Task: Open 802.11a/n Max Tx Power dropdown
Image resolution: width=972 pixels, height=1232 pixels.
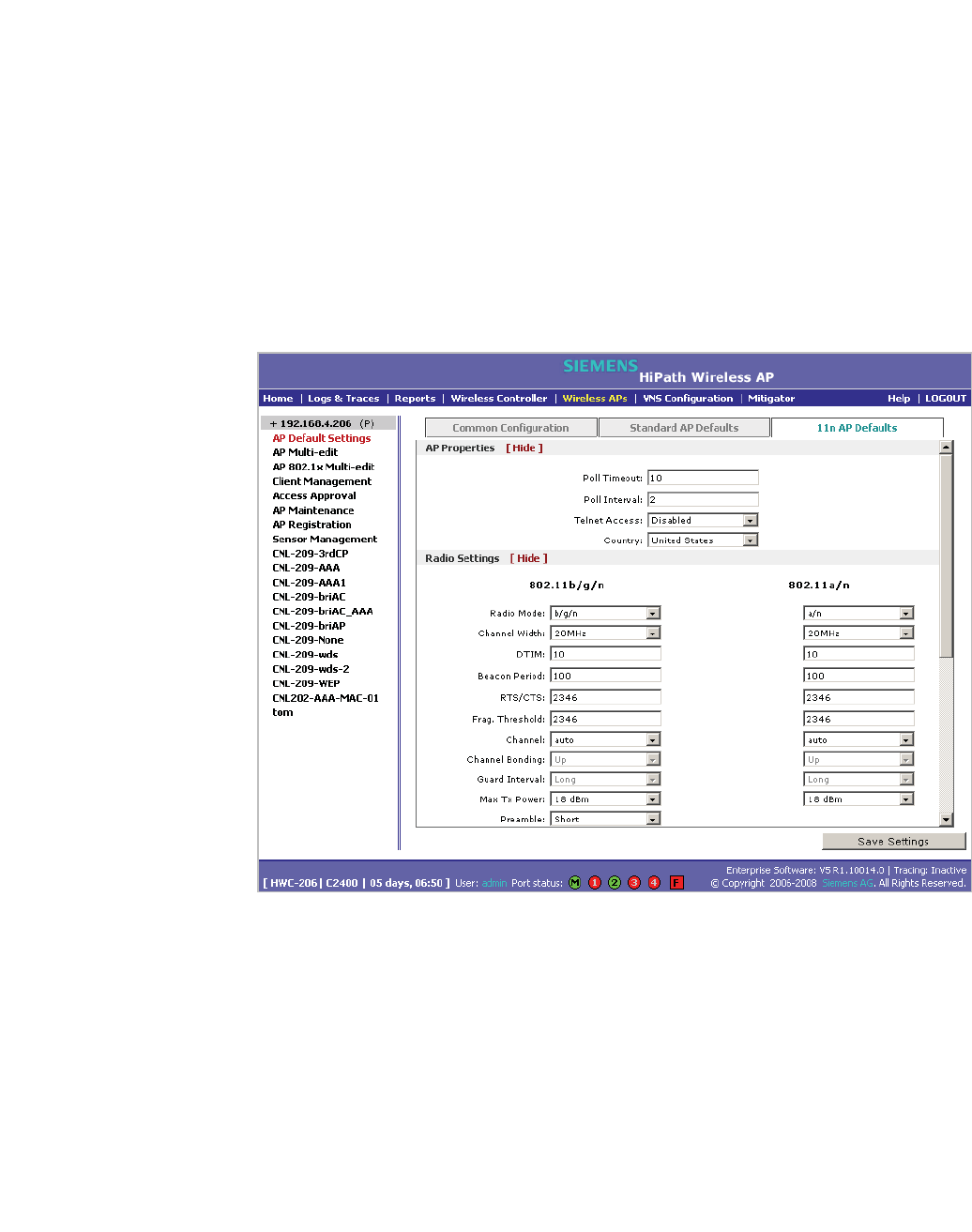Action: [858, 799]
